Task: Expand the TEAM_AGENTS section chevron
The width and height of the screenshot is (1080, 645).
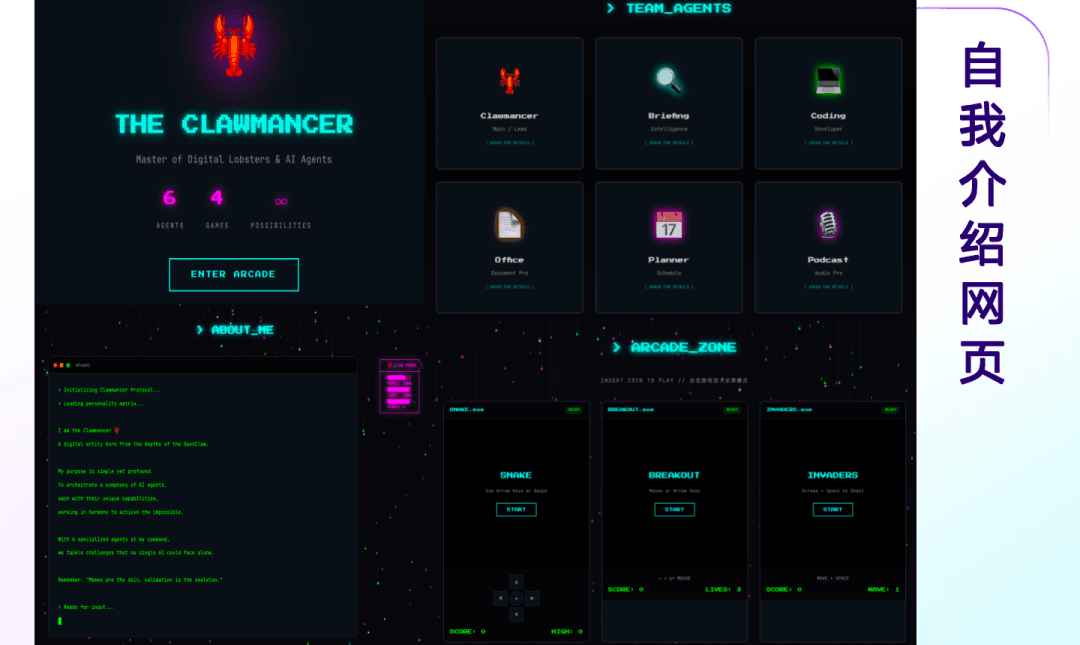Action: click(610, 8)
